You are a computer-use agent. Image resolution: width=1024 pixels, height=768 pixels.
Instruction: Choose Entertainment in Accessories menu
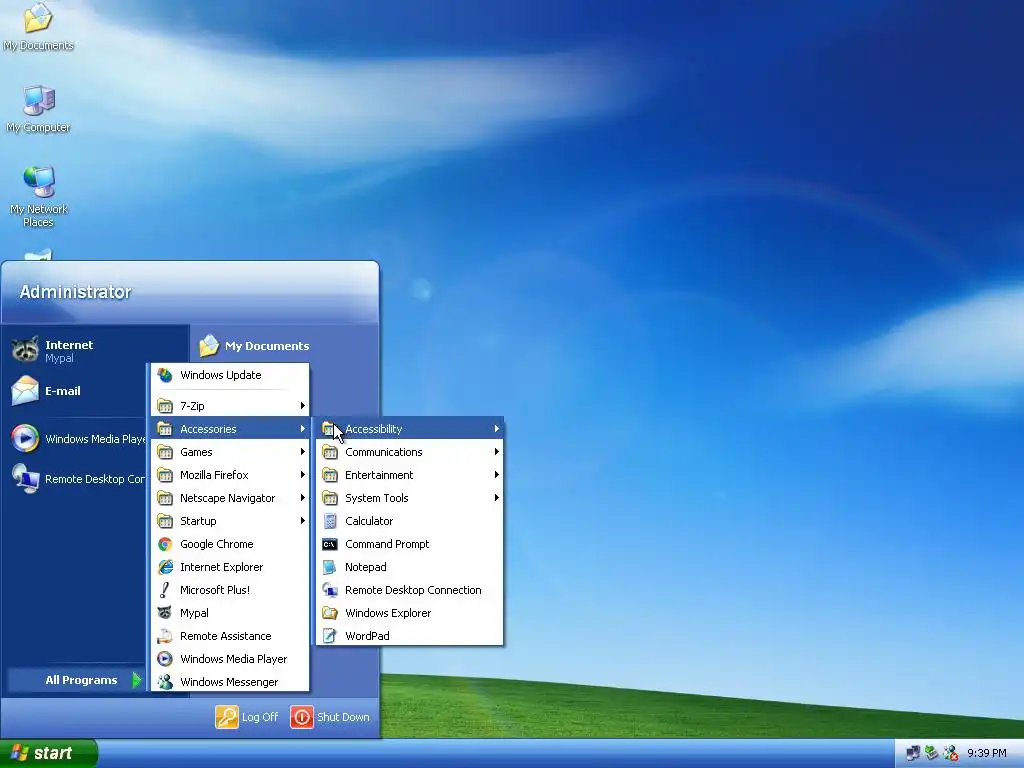[x=409, y=475]
